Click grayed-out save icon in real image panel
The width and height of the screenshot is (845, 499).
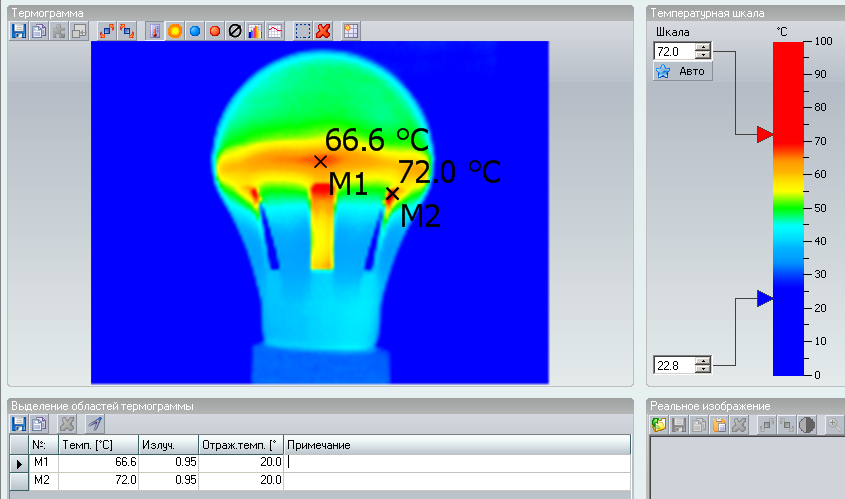pyautogui.click(x=678, y=425)
